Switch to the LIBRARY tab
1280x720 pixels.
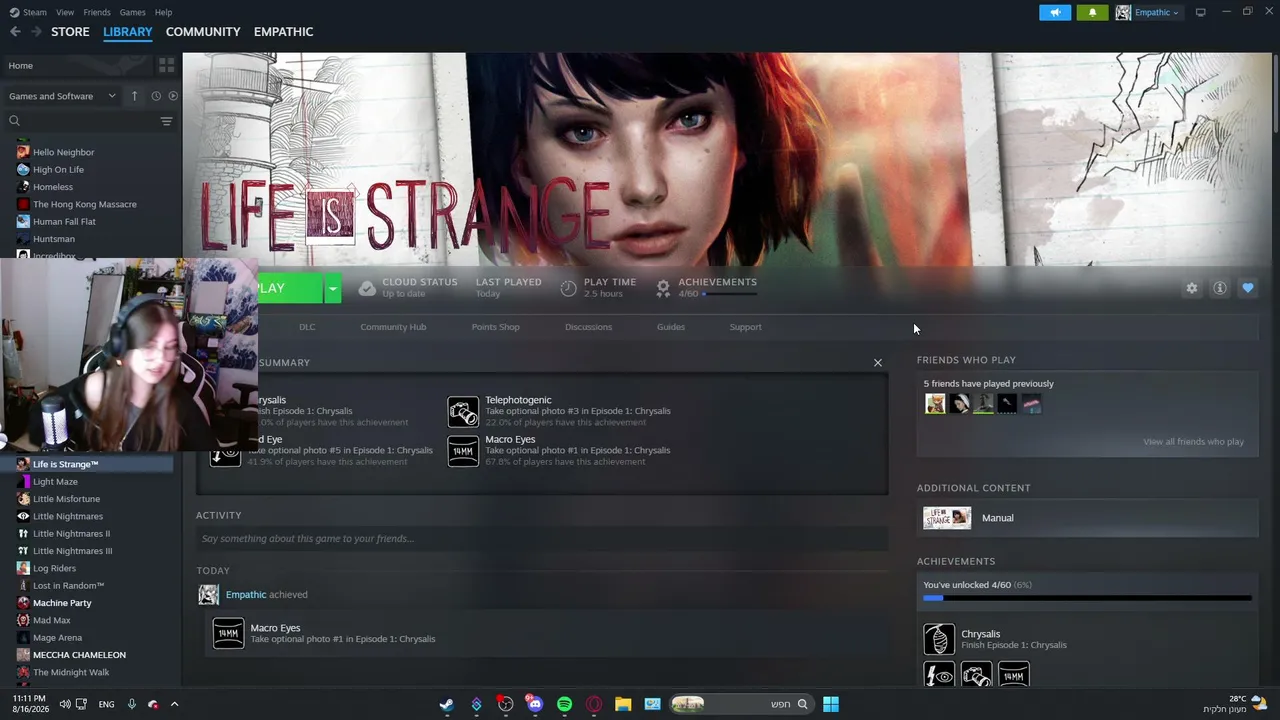tap(128, 32)
